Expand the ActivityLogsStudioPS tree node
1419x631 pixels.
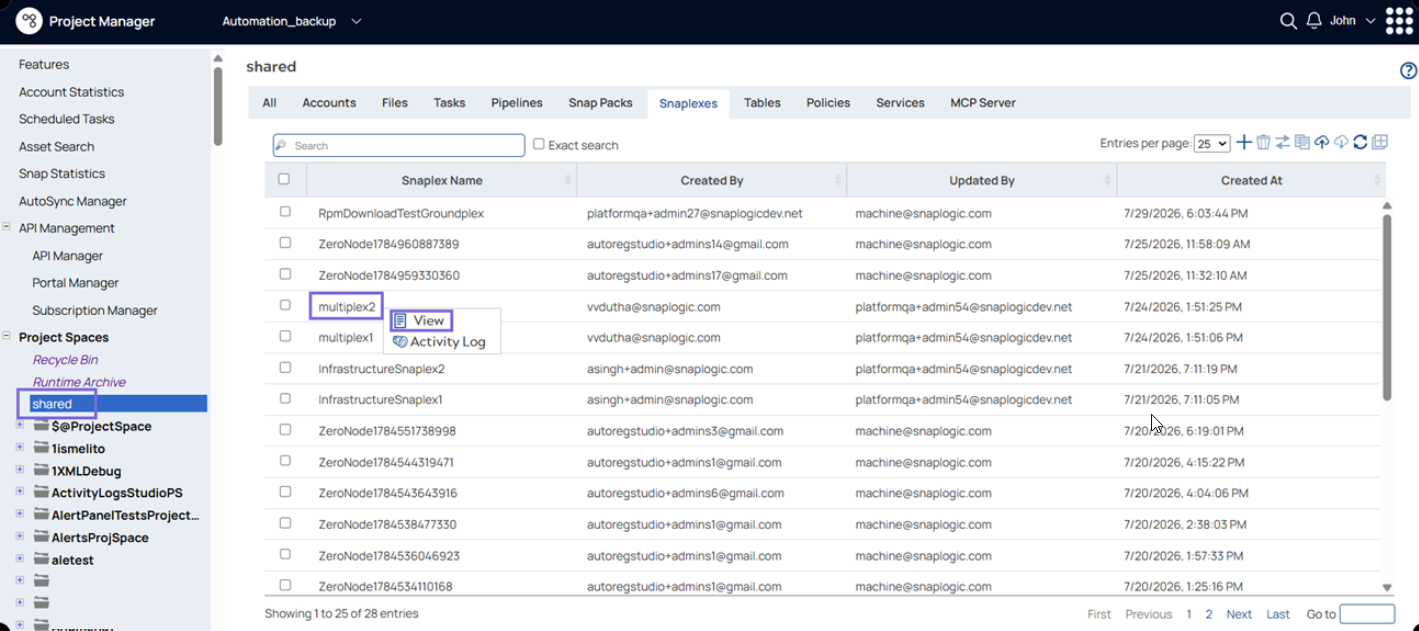[20, 492]
